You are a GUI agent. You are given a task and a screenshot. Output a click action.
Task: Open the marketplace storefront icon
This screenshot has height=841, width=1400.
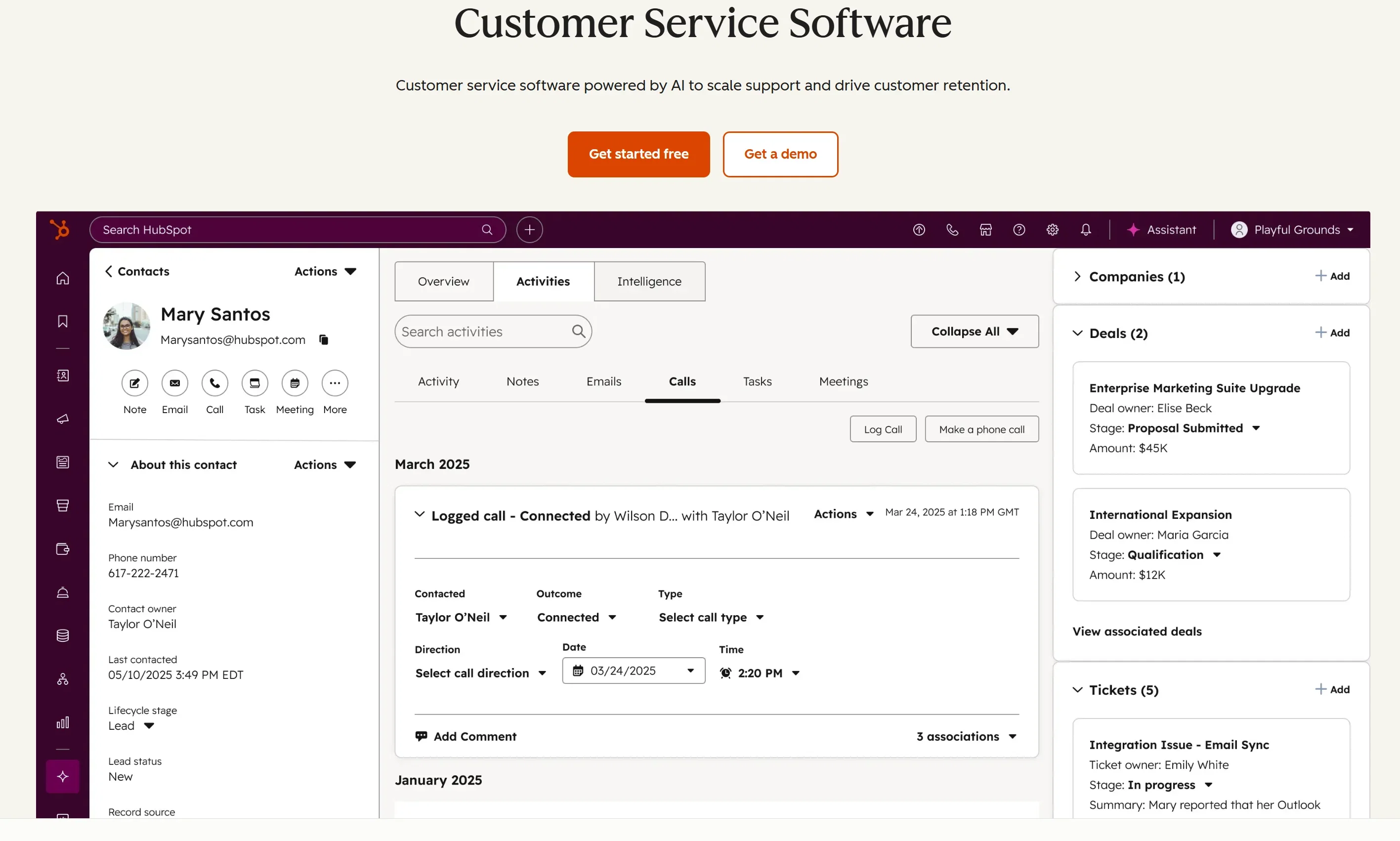(x=986, y=229)
